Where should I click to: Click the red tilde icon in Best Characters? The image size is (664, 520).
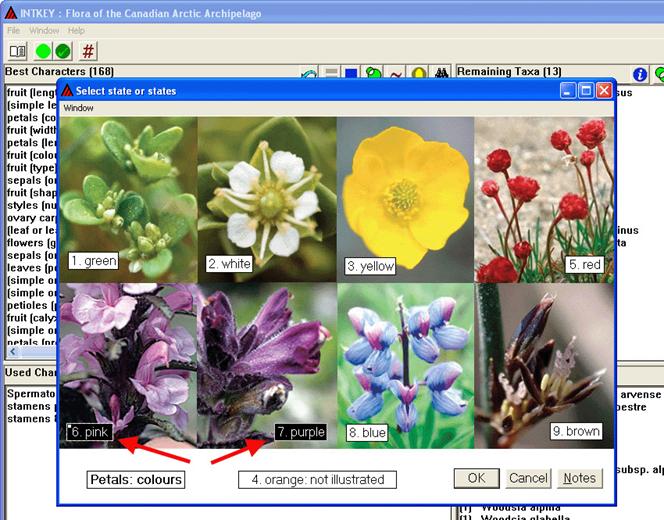(396, 74)
